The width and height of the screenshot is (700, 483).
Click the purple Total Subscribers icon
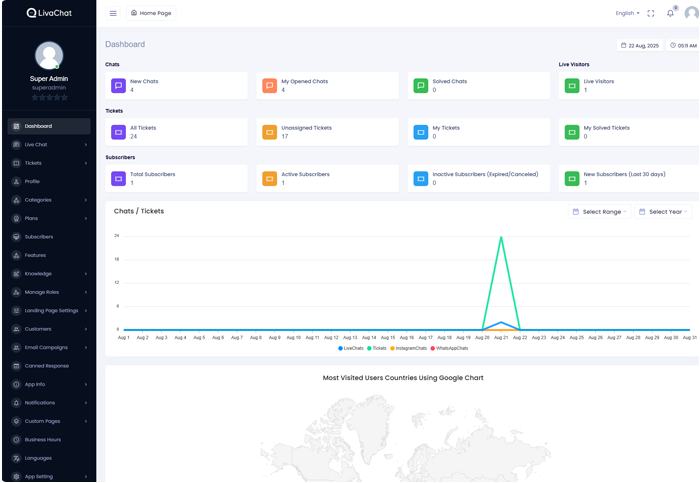point(118,178)
